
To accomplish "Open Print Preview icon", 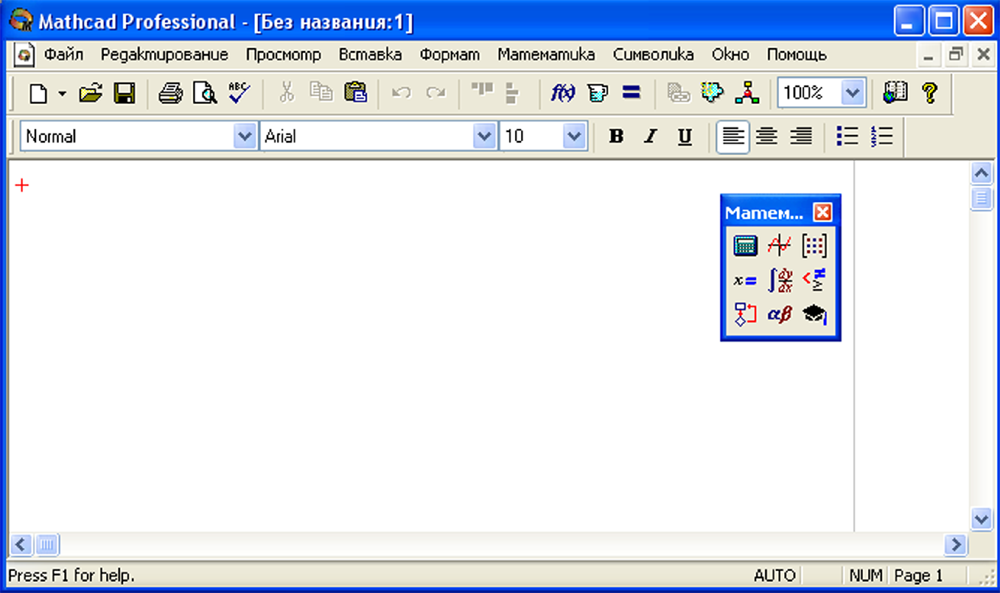I will click(x=205, y=94).
